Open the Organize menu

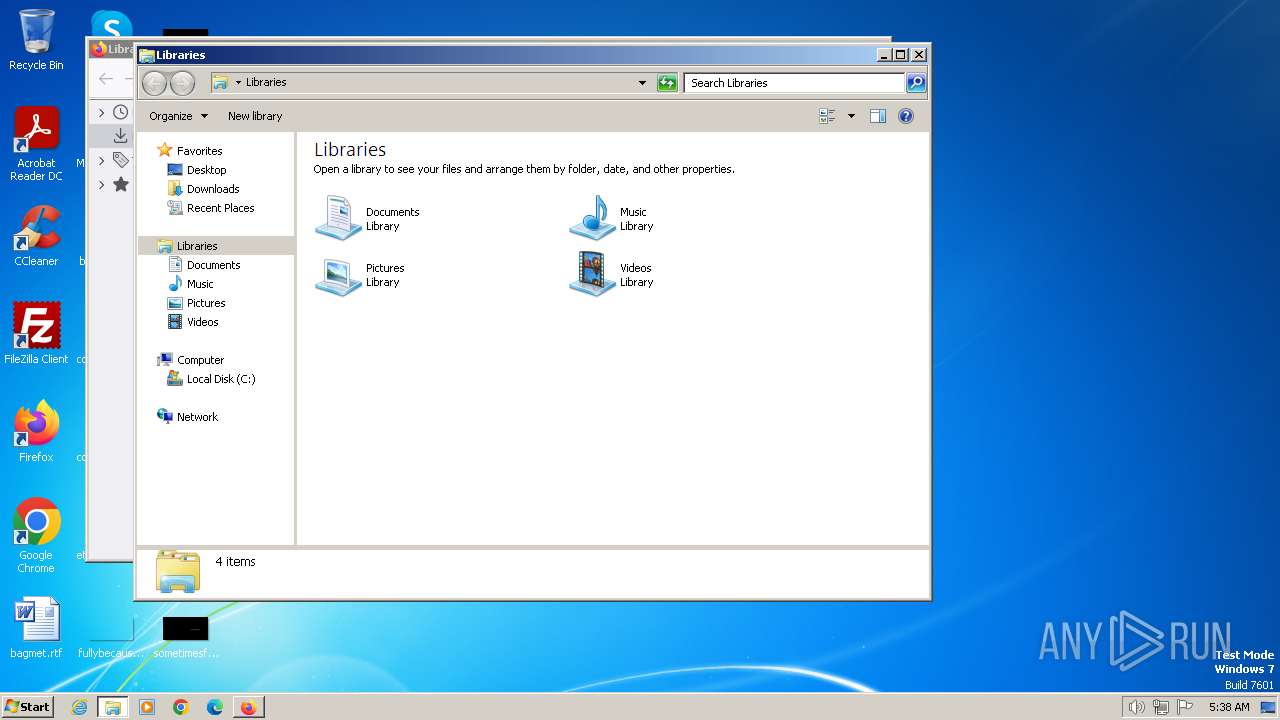click(x=178, y=116)
